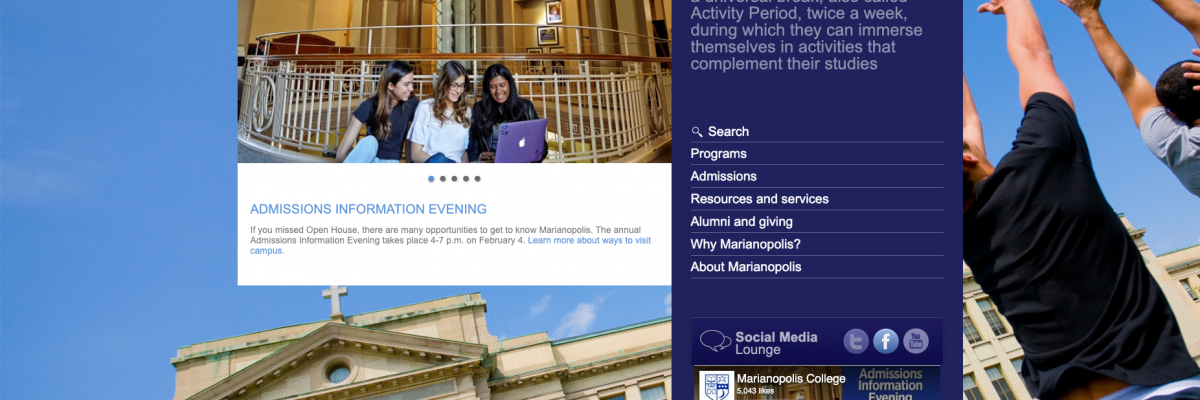Open the Why Marianopolis? menu entry

click(745, 244)
